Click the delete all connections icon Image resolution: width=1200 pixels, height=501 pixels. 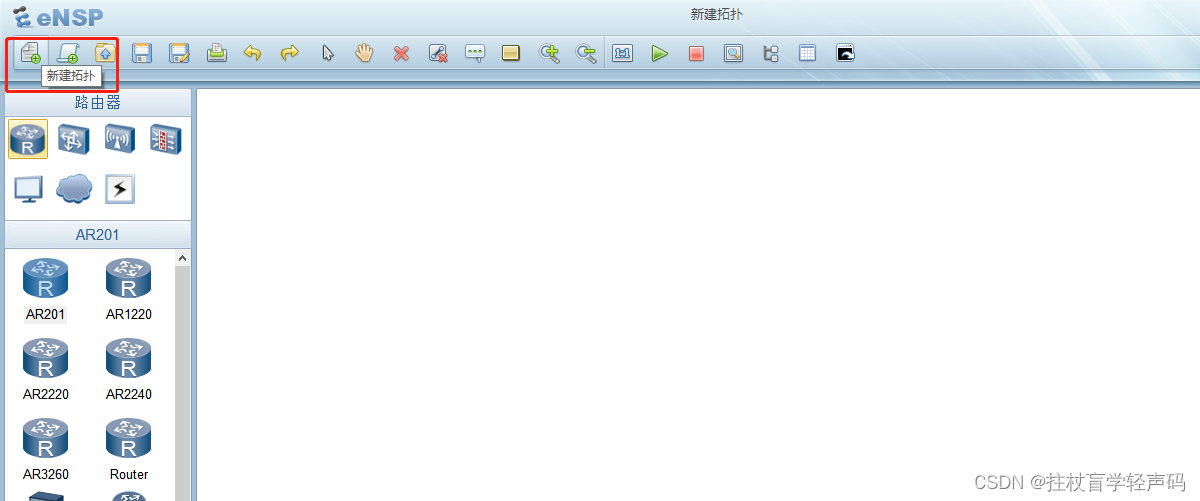[x=438, y=53]
